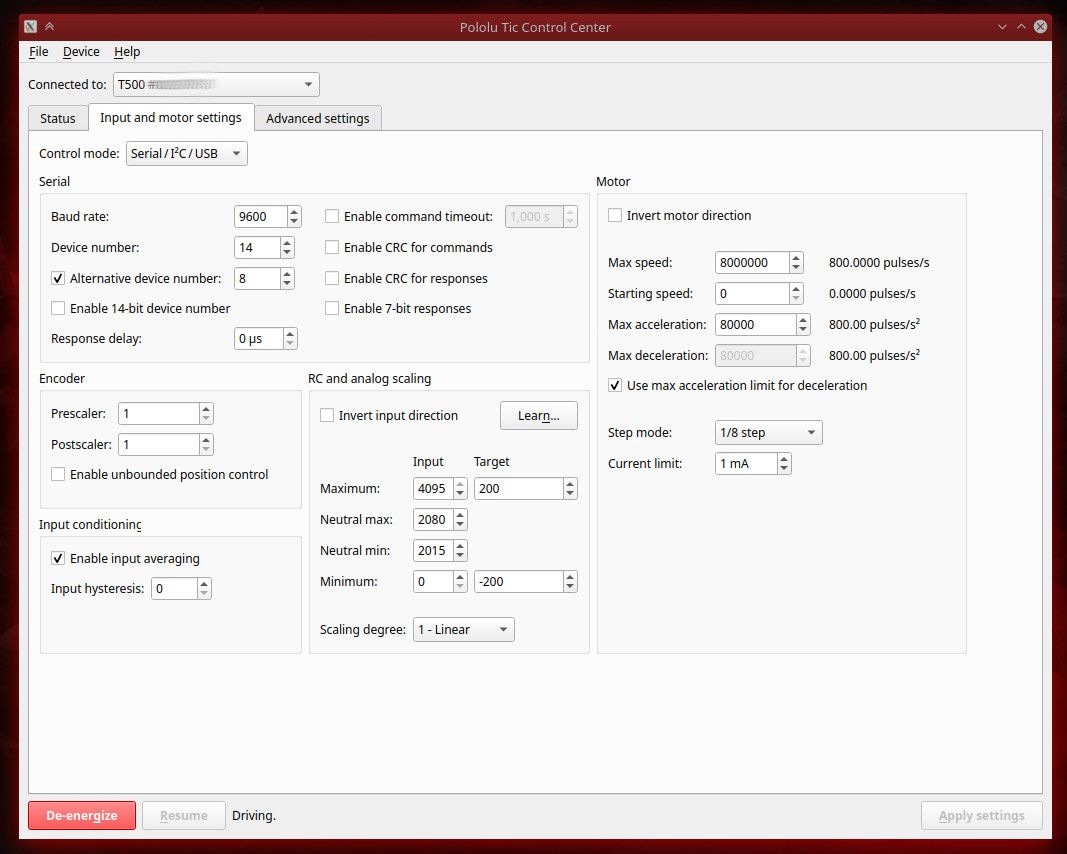This screenshot has height=854, width=1067.
Task: Open the Help menu
Action: tap(126, 51)
